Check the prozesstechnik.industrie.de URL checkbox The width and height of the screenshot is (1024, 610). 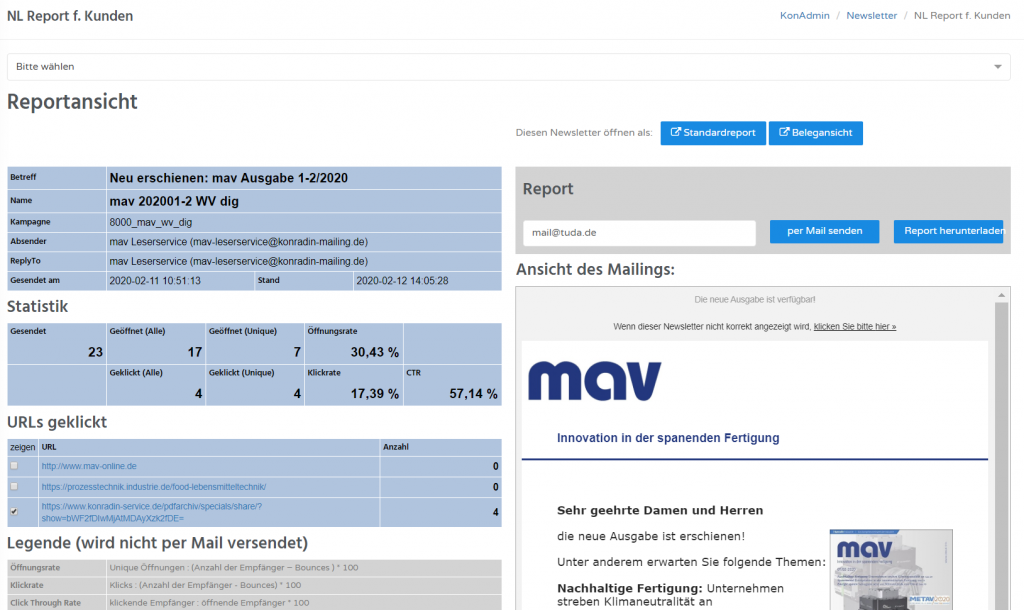point(14,486)
